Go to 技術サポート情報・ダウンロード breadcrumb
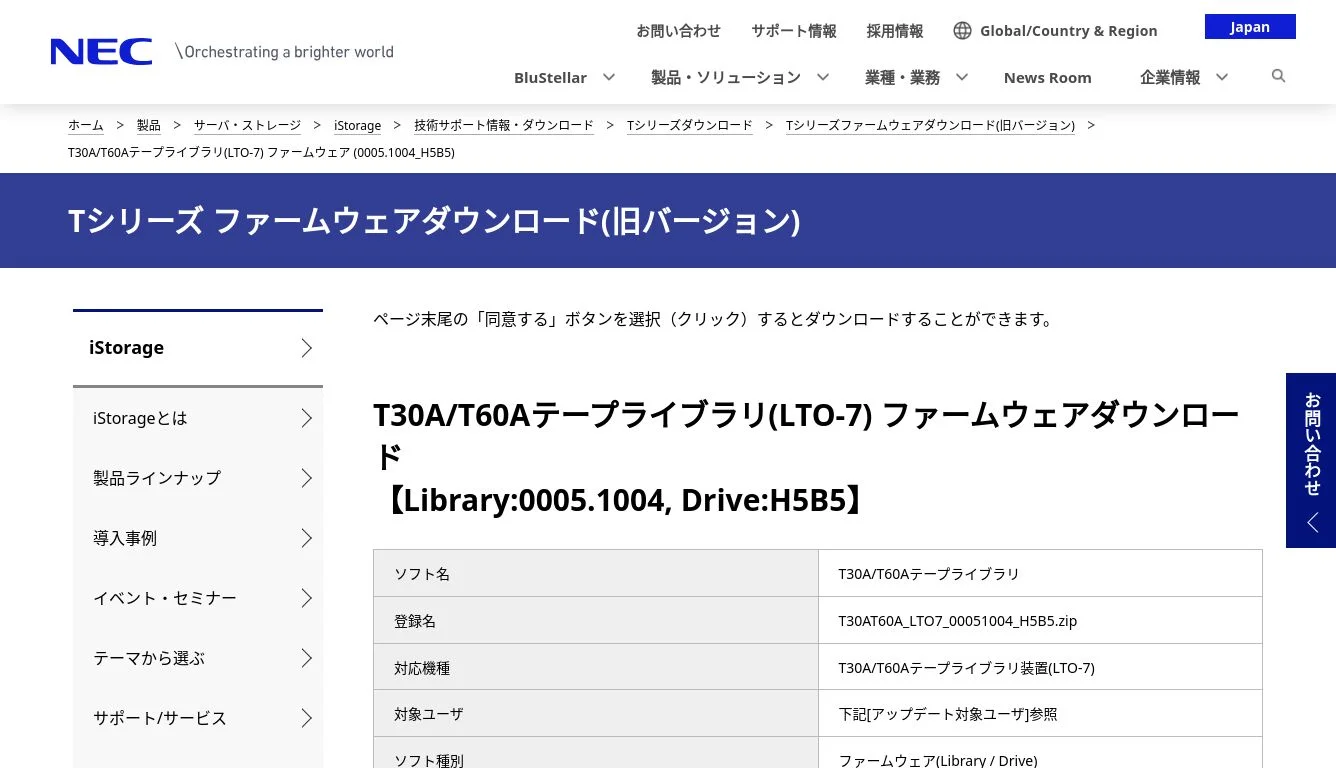 pyautogui.click(x=504, y=125)
